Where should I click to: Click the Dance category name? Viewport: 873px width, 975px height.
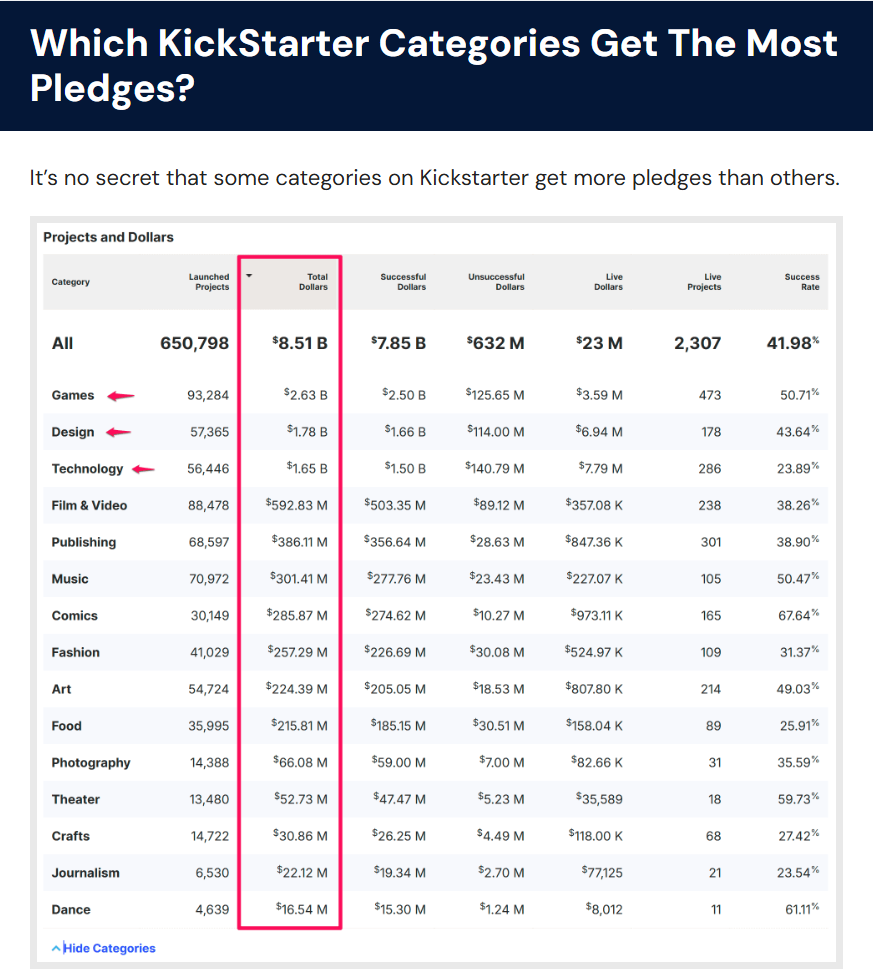(71, 910)
